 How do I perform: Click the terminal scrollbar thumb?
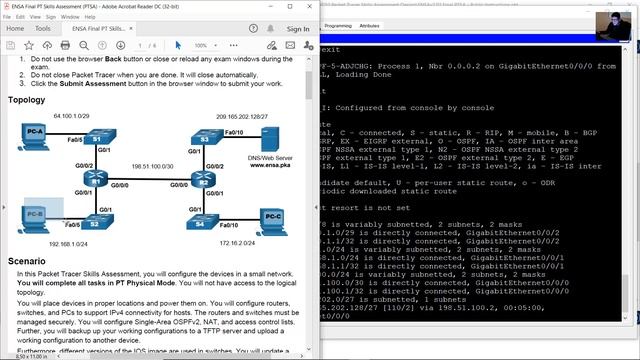(625, 293)
